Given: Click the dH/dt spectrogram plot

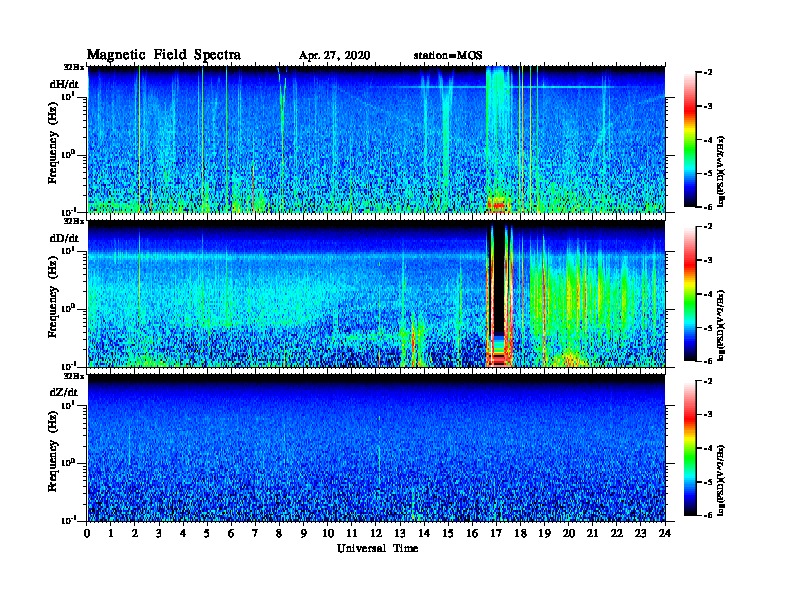Looking at the screenshot, I should [377, 139].
